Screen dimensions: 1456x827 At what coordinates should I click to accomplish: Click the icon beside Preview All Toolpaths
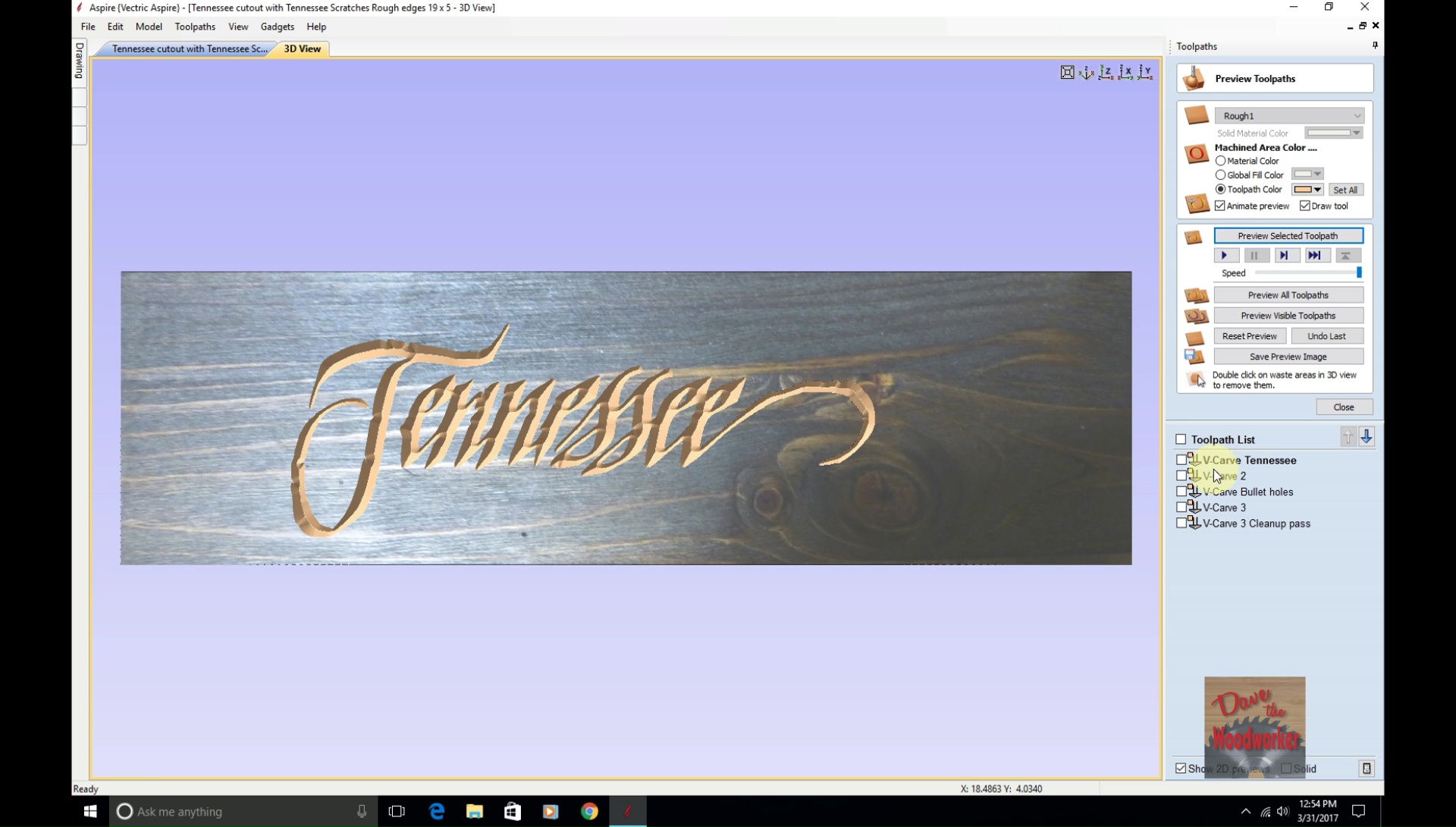[1196, 295]
